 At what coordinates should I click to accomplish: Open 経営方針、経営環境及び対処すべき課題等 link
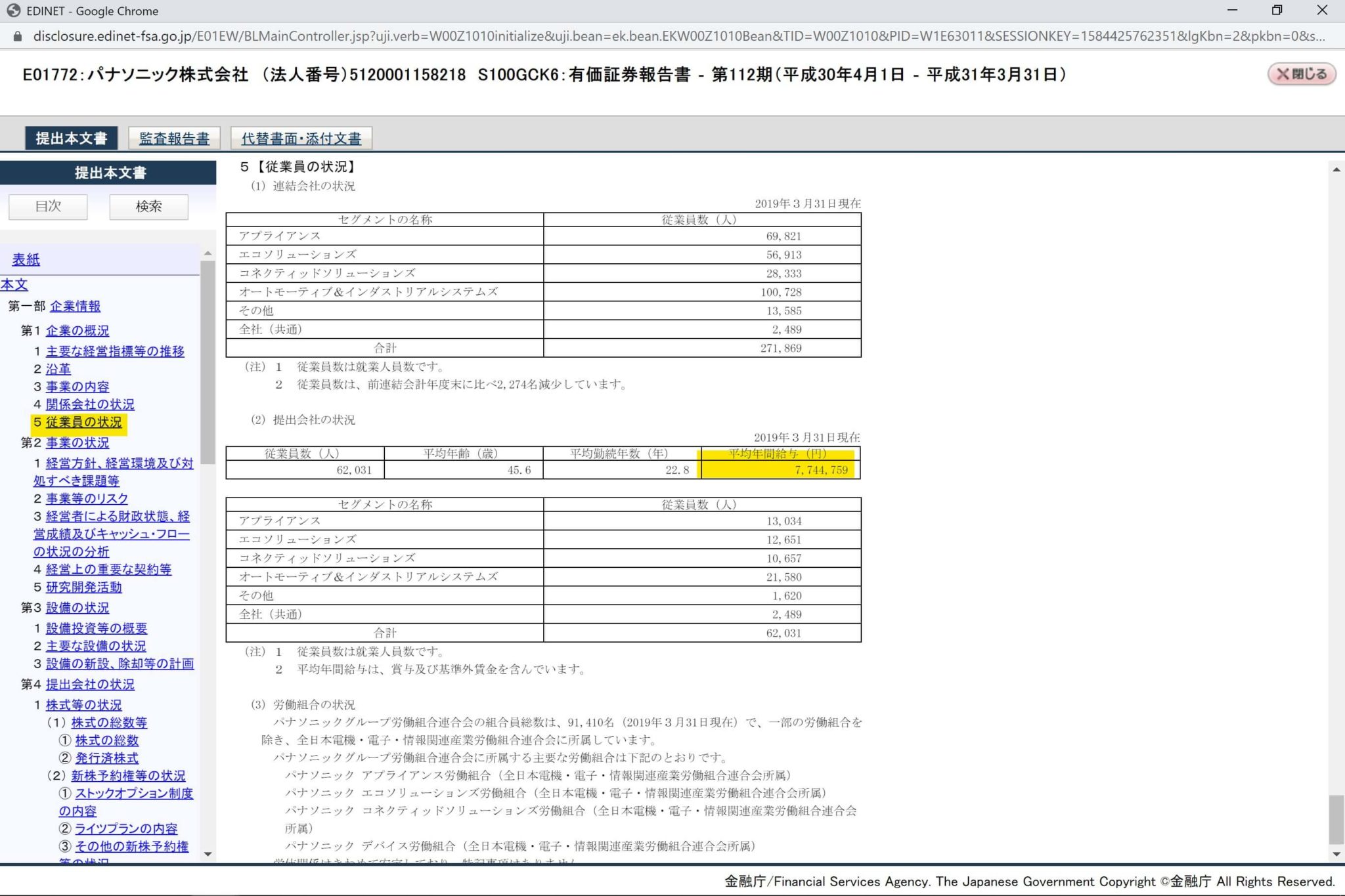tap(114, 472)
